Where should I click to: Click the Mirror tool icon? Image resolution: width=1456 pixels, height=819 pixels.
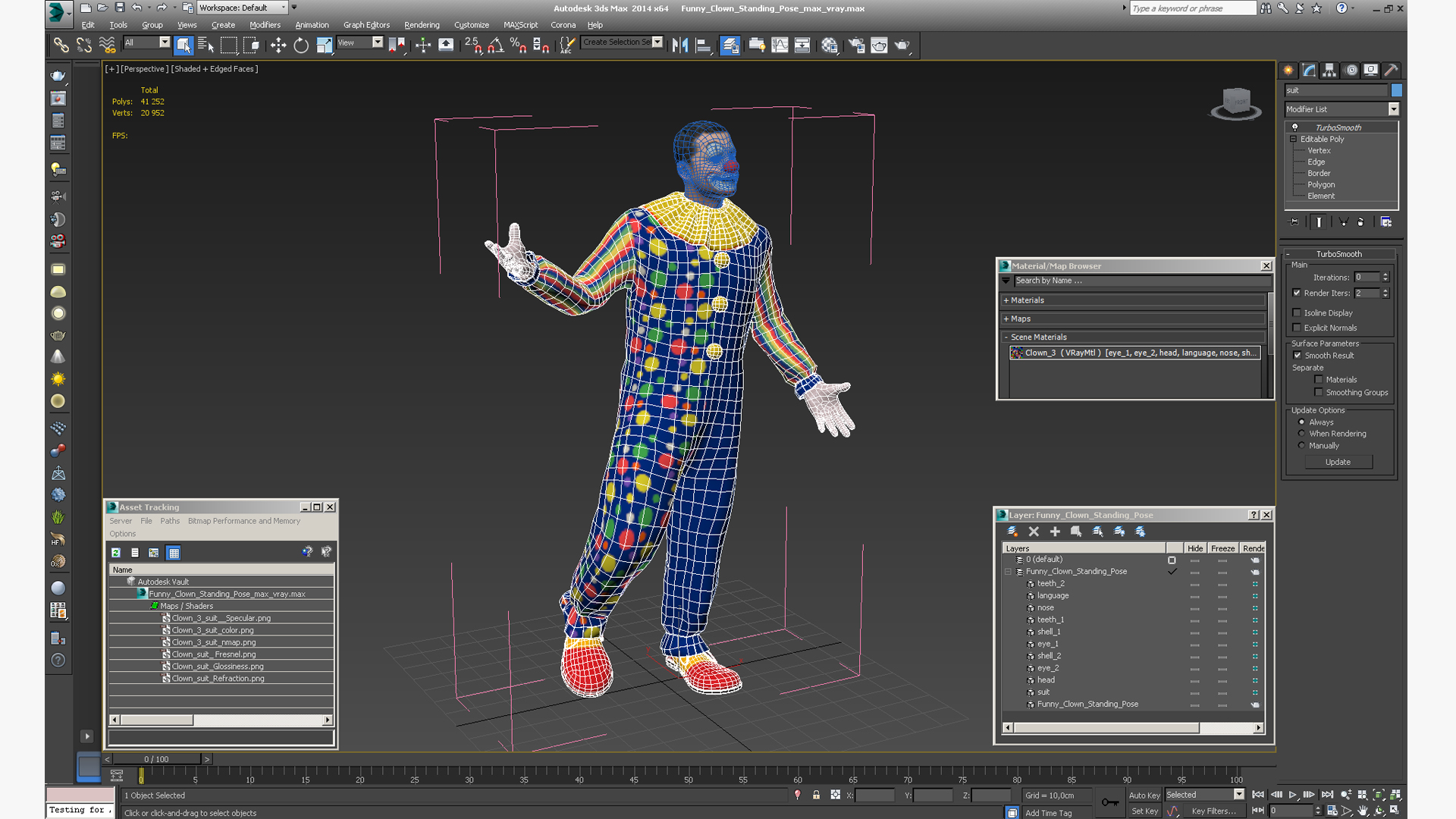click(680, 45)
